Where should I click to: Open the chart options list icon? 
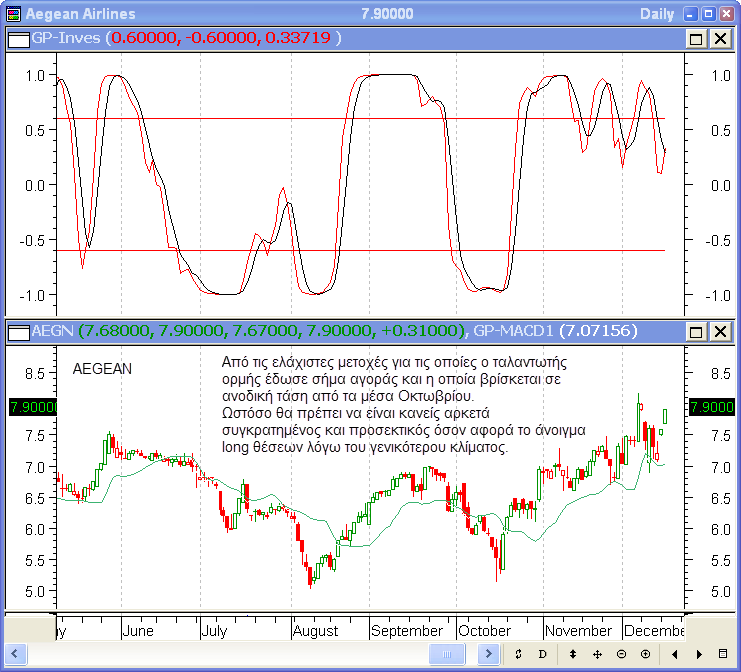point(723,654)
